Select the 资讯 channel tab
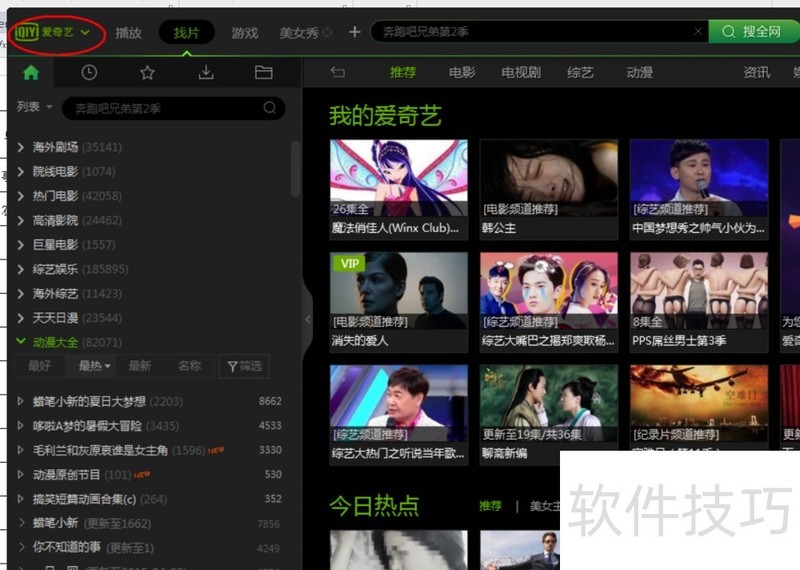Viewport: 800px width, 570px height. click(757, 72)
